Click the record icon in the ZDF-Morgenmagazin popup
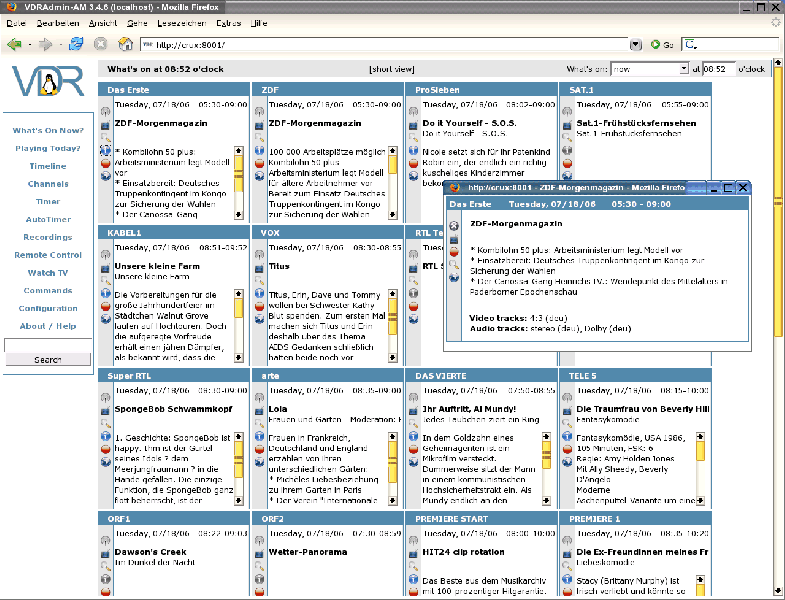The height and width of the screenshot is (600, 785). (x=454, y=253)
